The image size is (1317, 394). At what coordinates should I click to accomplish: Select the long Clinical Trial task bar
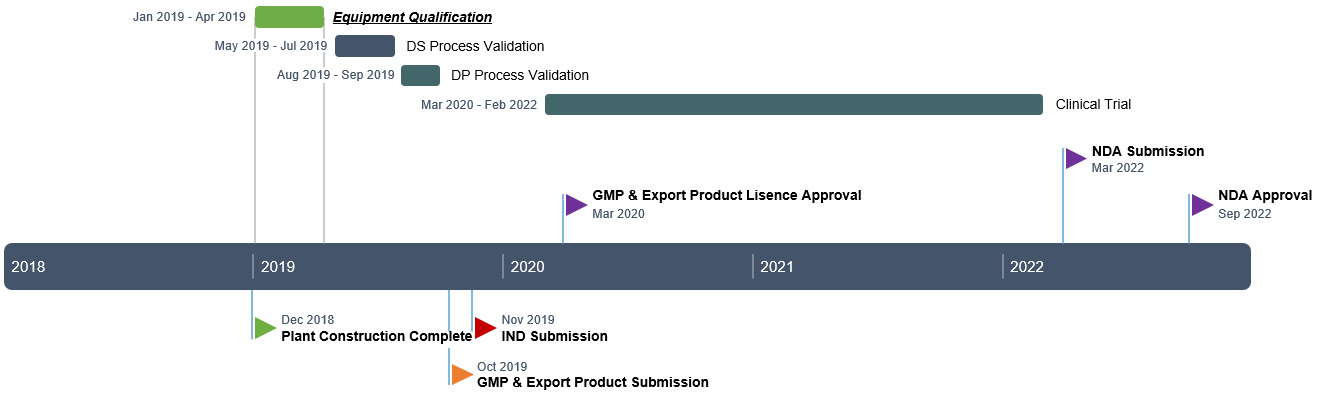coord(794,104)
